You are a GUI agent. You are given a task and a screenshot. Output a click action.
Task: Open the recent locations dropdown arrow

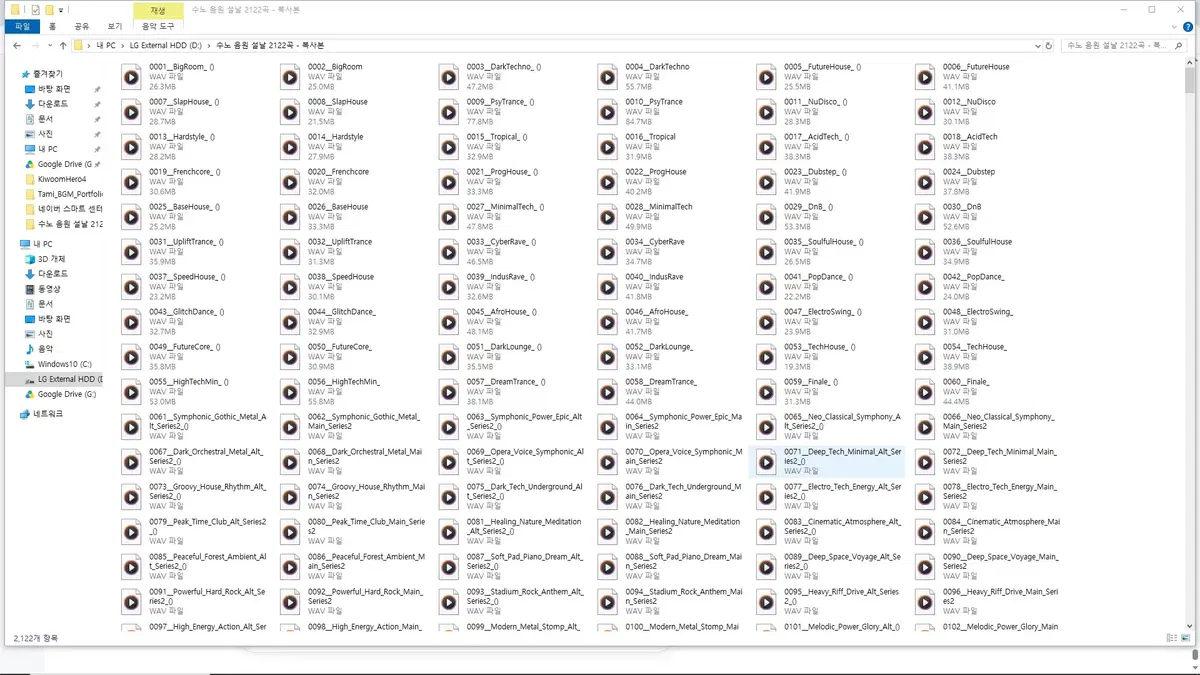(x=49, y=45)
